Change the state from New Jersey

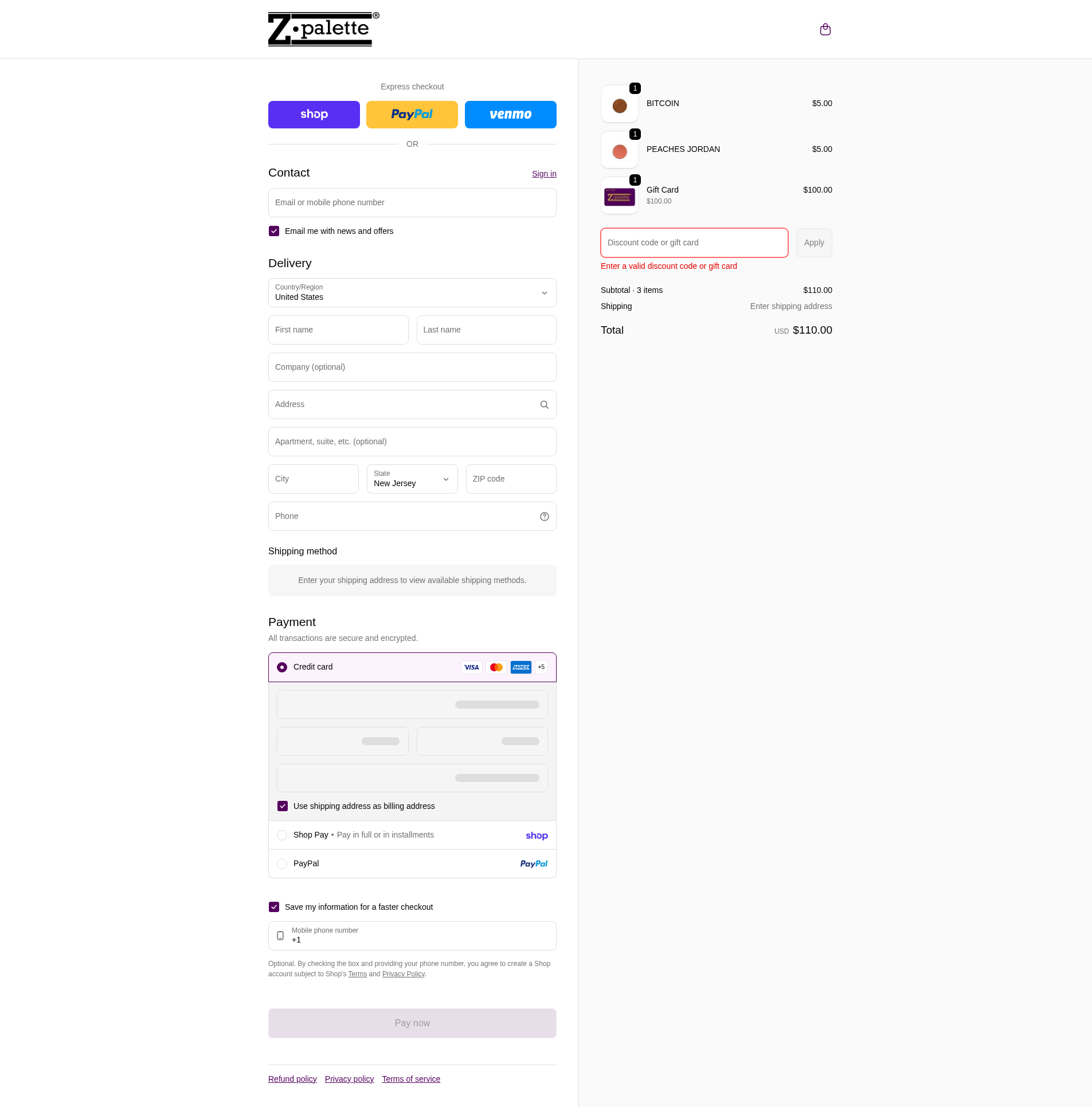point(412,479)
